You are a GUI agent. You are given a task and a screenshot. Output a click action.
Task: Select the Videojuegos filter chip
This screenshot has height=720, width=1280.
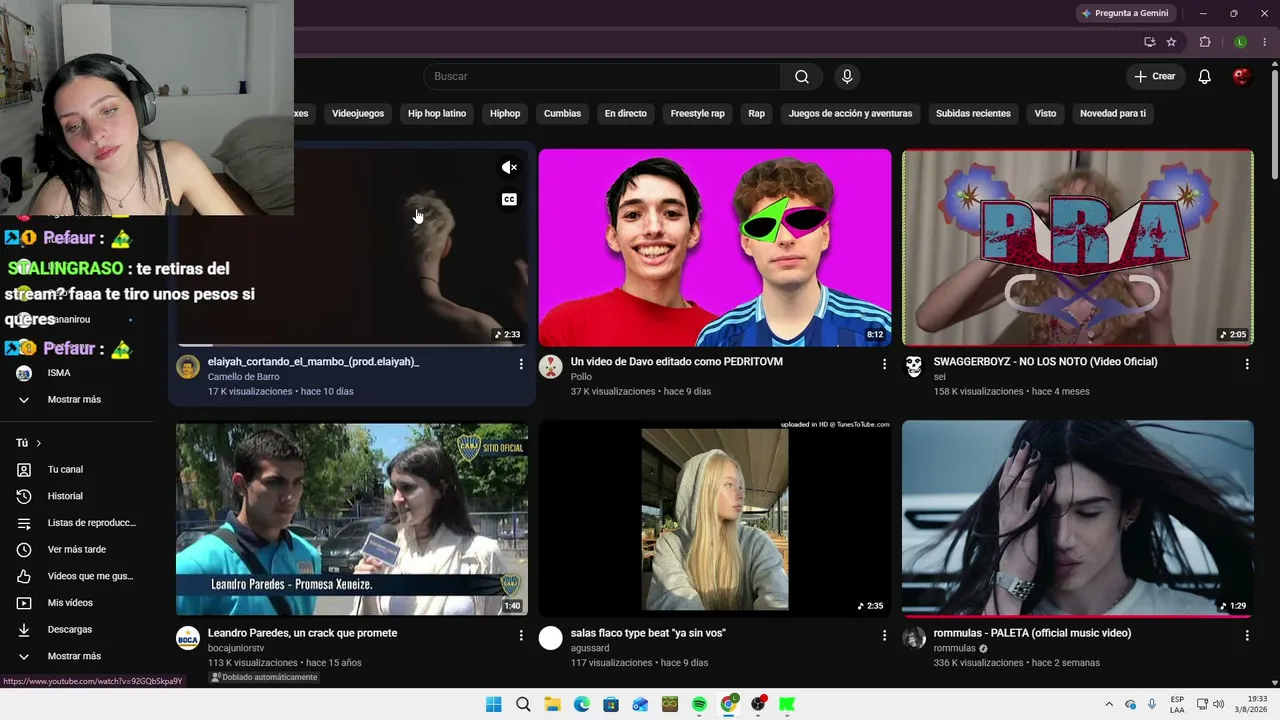click(x=358, y=113)
